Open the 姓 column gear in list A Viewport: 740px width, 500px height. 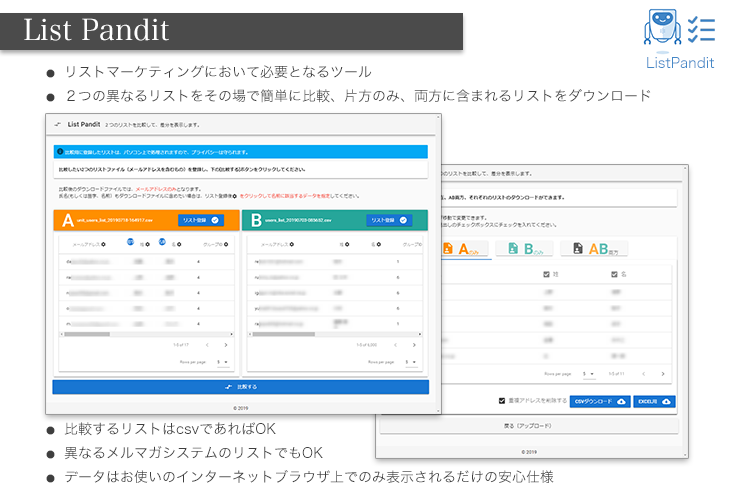pyautogui.click(x=148, y=245)
